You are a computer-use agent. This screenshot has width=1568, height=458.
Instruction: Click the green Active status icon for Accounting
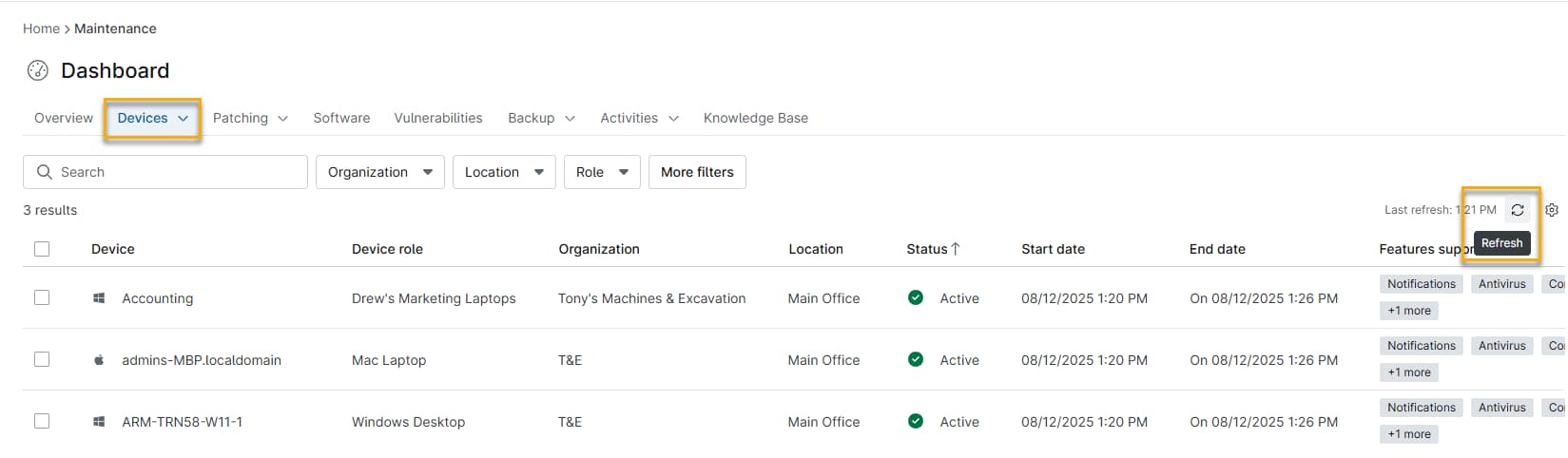point(916,298)
